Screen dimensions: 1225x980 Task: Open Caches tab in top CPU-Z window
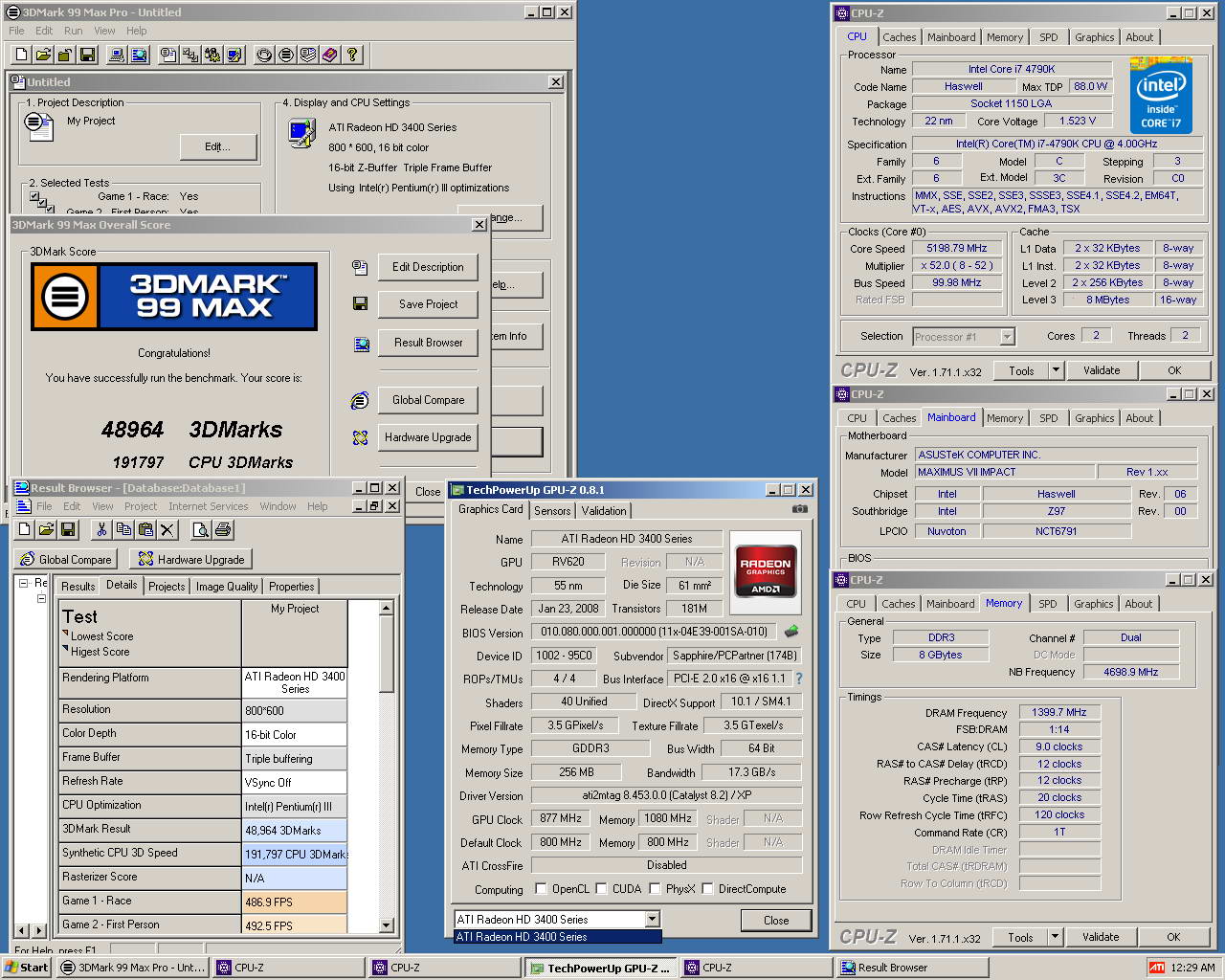(899, 37)
